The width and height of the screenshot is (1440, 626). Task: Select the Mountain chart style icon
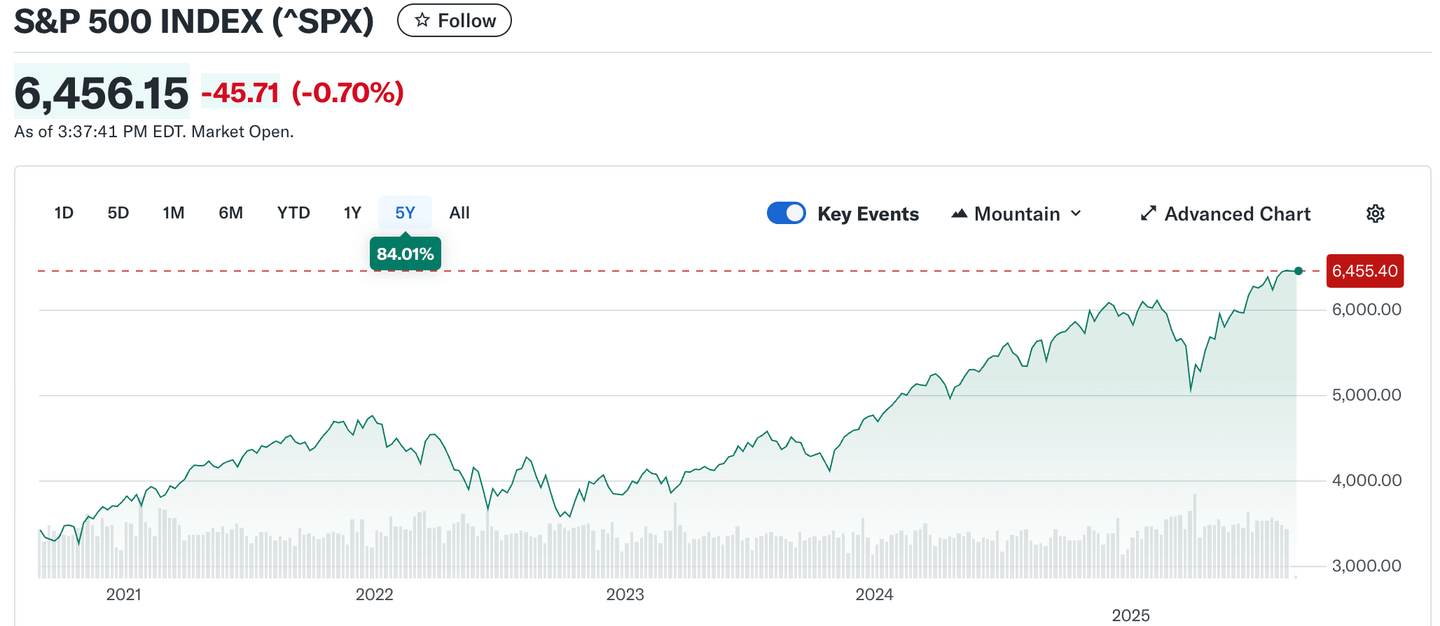pyautogui.click(x=961, y=212)
